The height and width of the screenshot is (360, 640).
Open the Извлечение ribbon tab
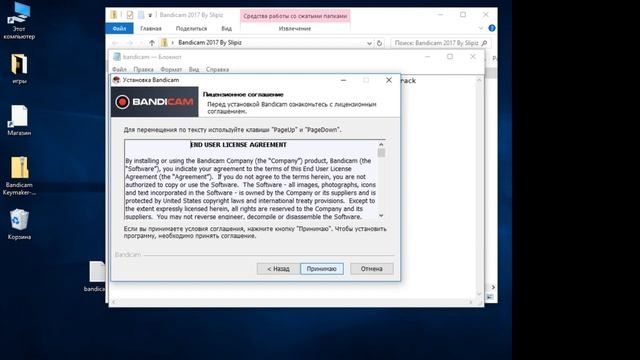[295, 28]
